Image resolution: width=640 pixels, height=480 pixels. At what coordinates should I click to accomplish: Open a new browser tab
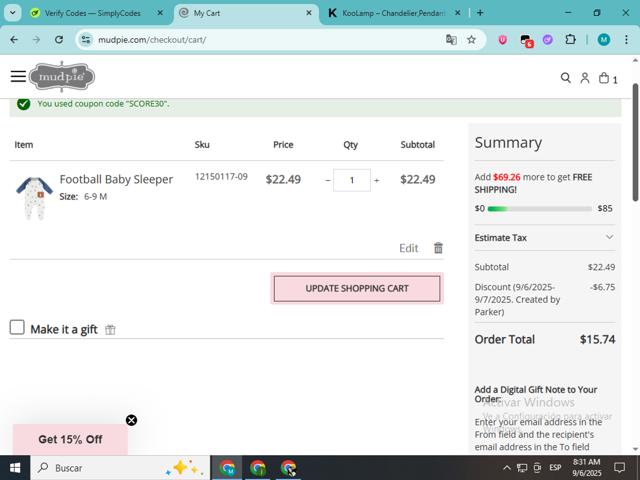[480, 13]
